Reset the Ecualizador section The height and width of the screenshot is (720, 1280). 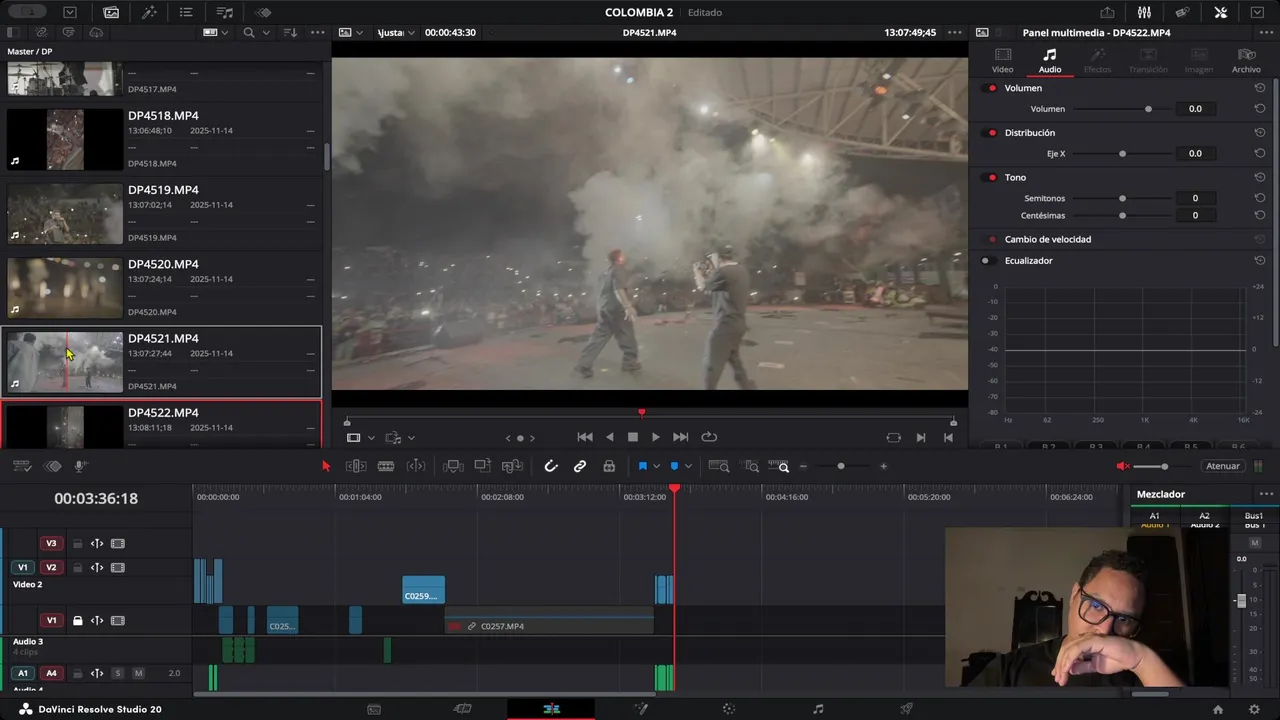1260,261
